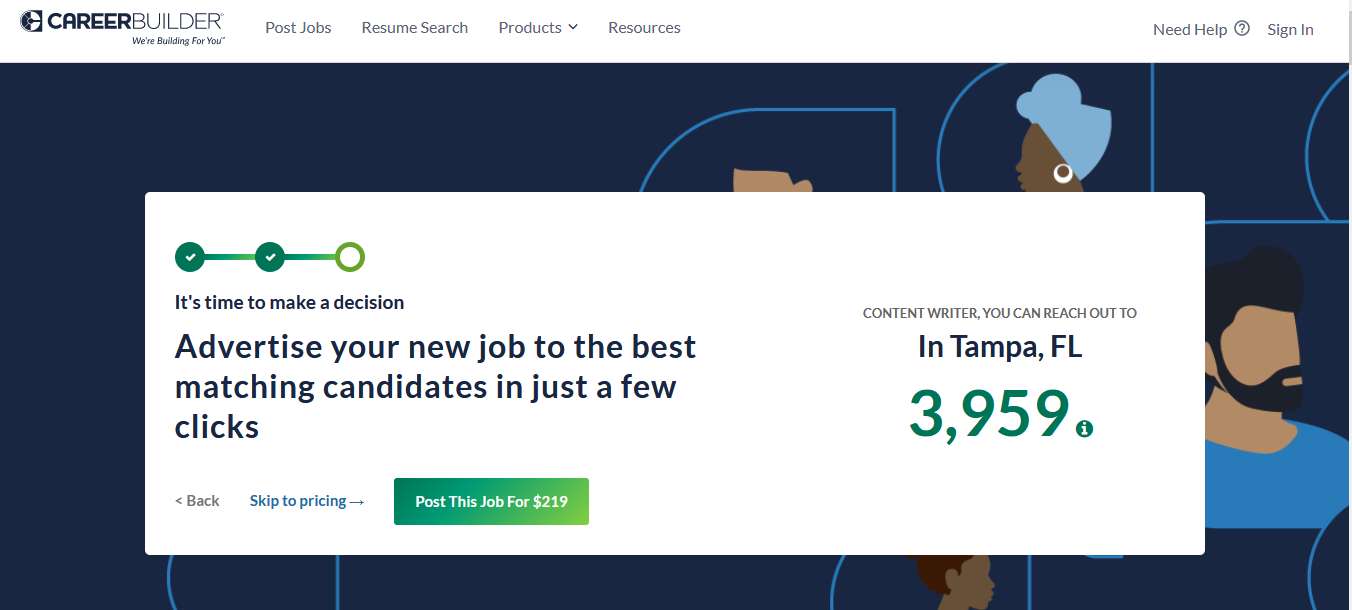Select the first completed step checkmark
1352x610 pixels.
[x=190, y=256]
